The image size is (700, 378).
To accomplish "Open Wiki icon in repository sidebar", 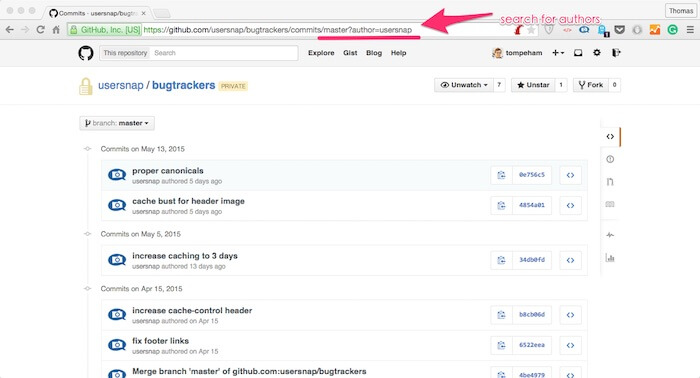I will 610,204.
